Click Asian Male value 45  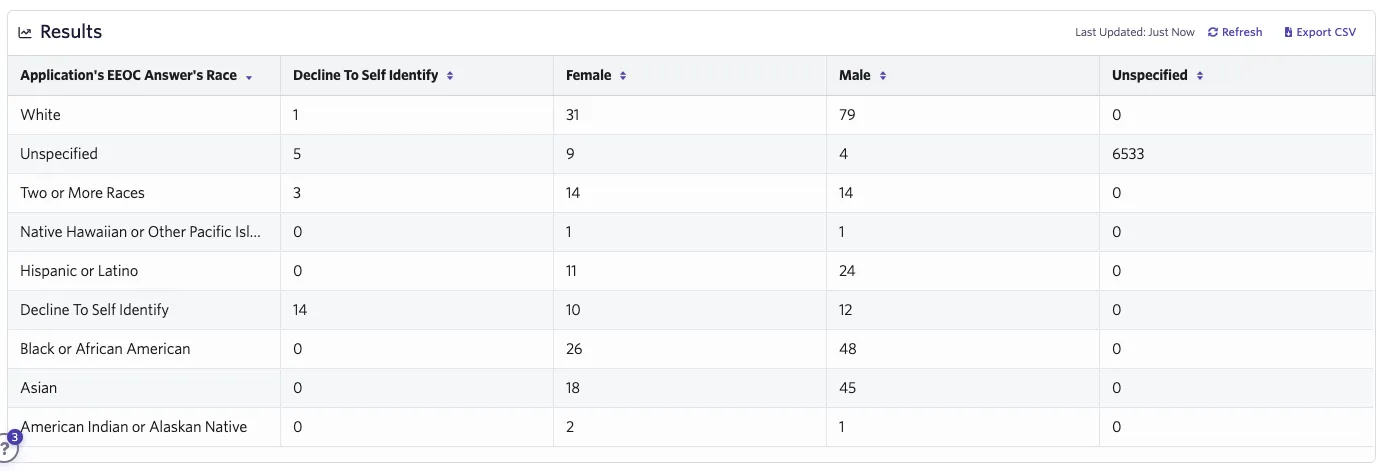[x=847, y=388]
